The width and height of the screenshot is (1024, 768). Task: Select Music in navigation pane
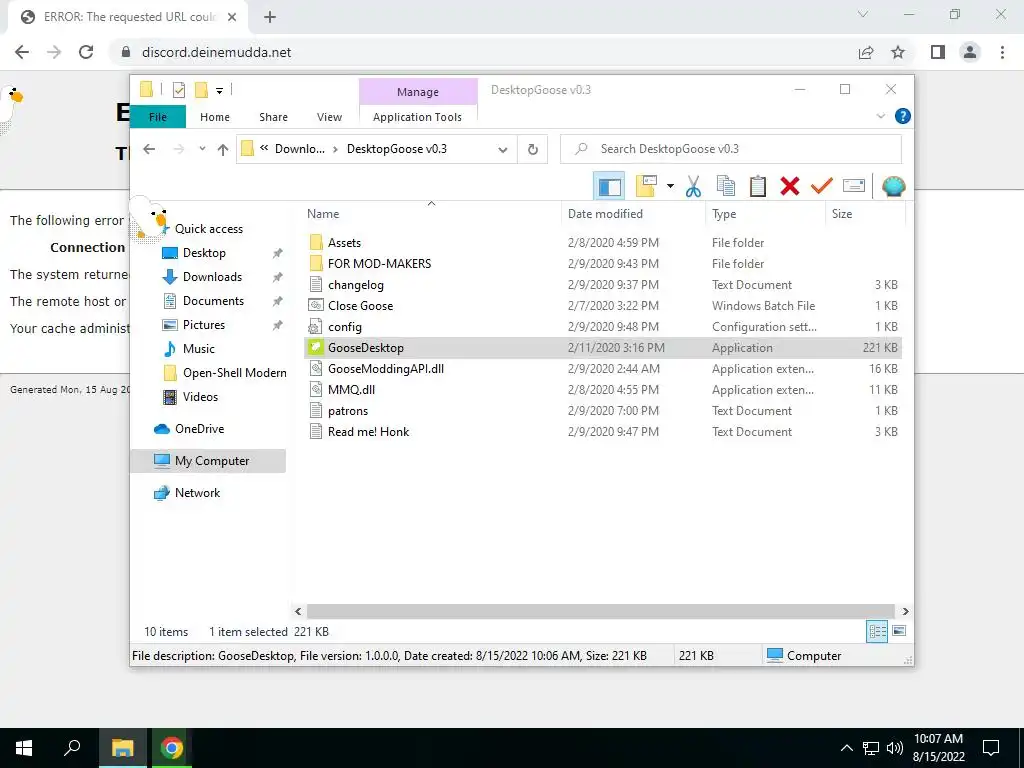[199, 349]
